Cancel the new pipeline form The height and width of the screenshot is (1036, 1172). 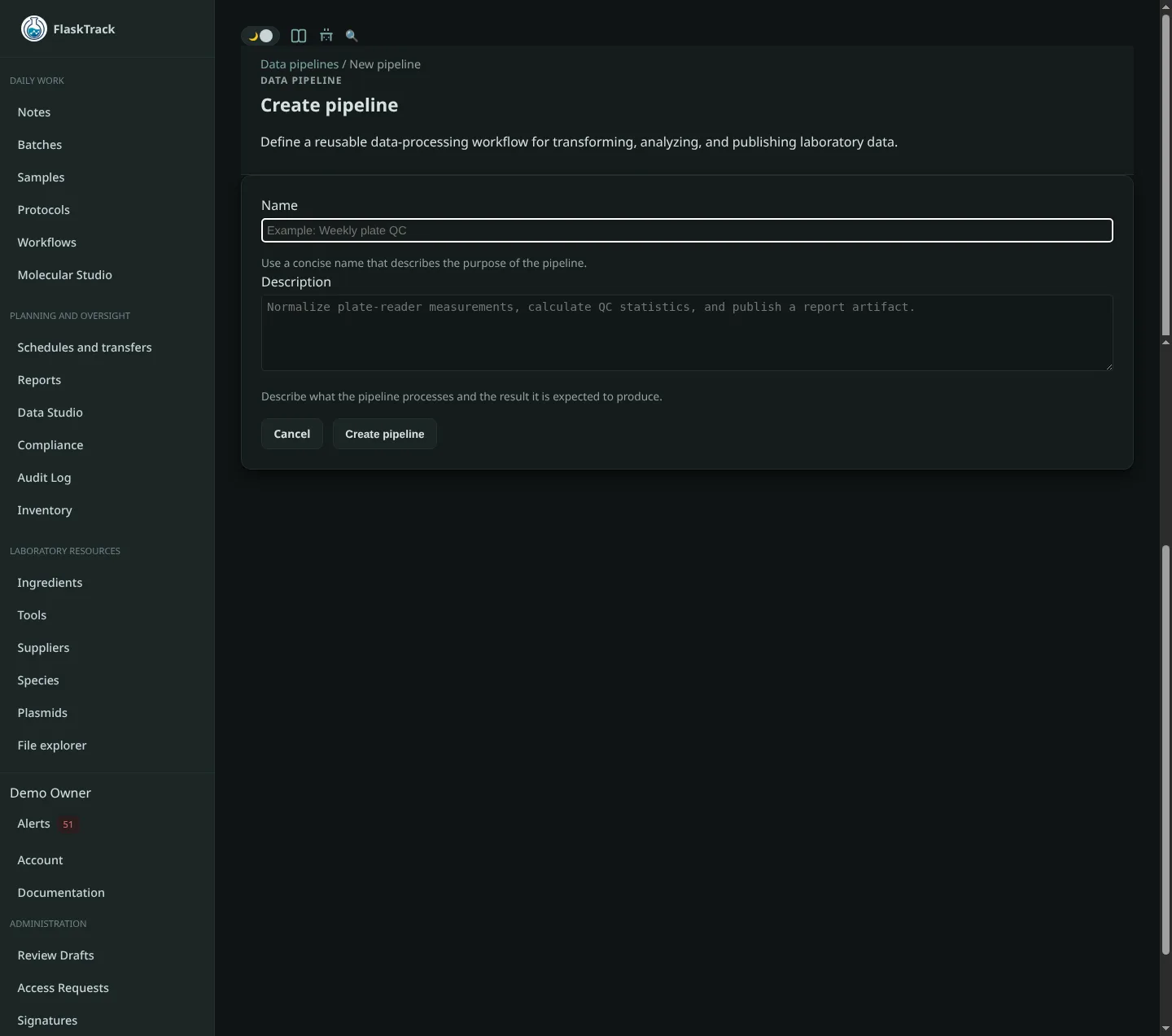coord(292,434)
